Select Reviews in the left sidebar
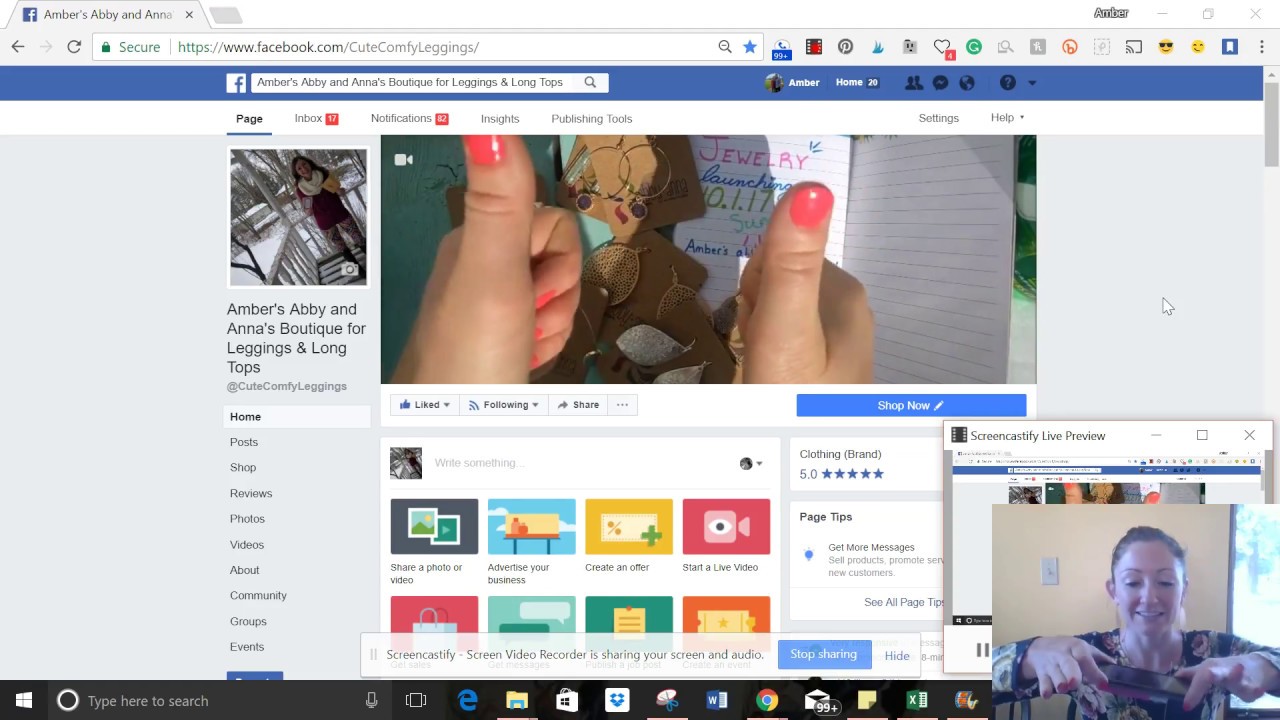The height and width of the screenshot is (720, 1280). tap(251, 493)
